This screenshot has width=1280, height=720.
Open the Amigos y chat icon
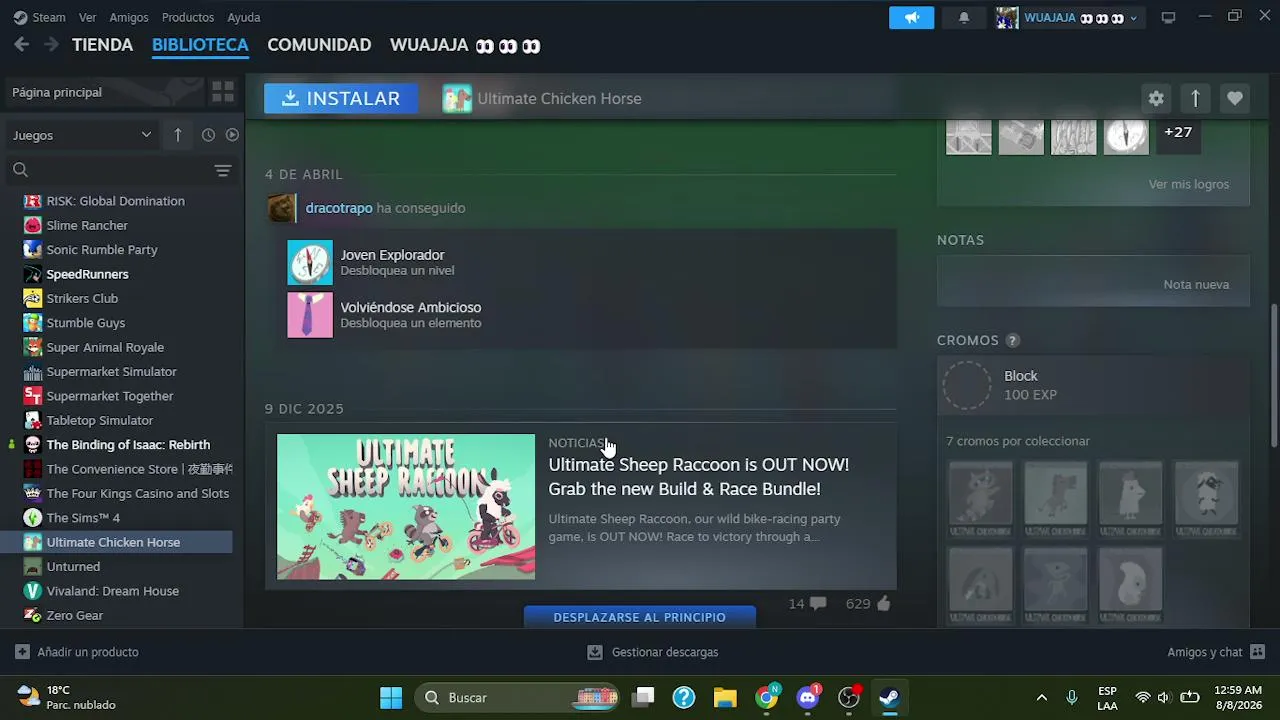coord(1258,652)
